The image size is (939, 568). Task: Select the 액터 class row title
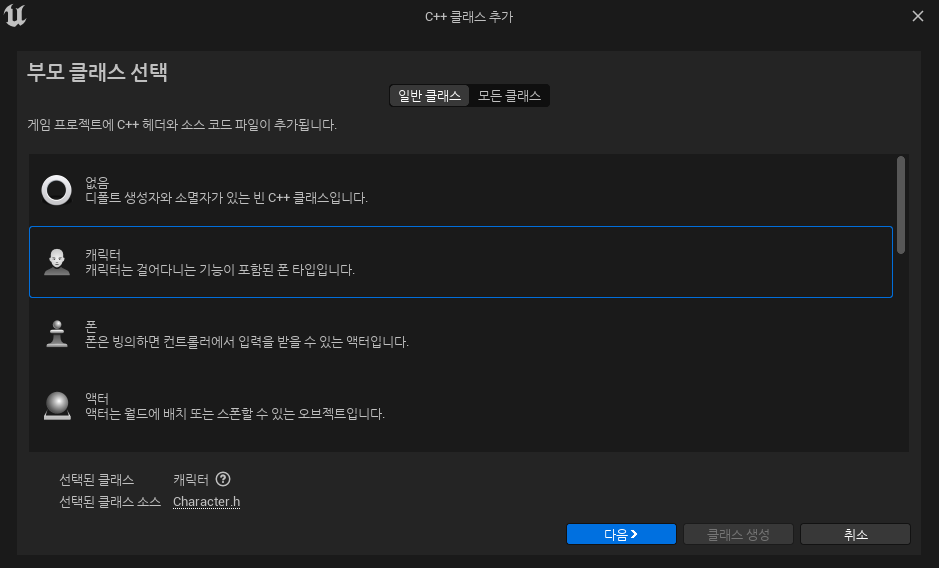coord(97,398)
